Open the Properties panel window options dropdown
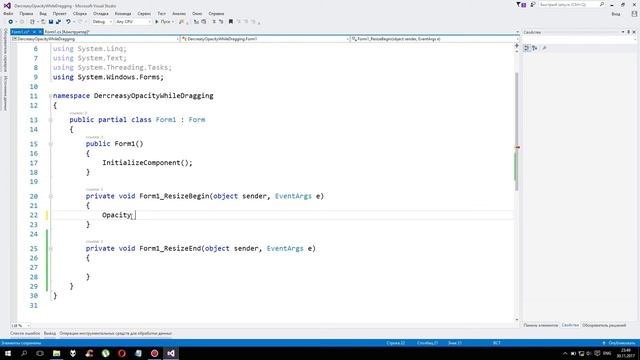640x360 pixels. pyautogui.click(x=623, y=32)
